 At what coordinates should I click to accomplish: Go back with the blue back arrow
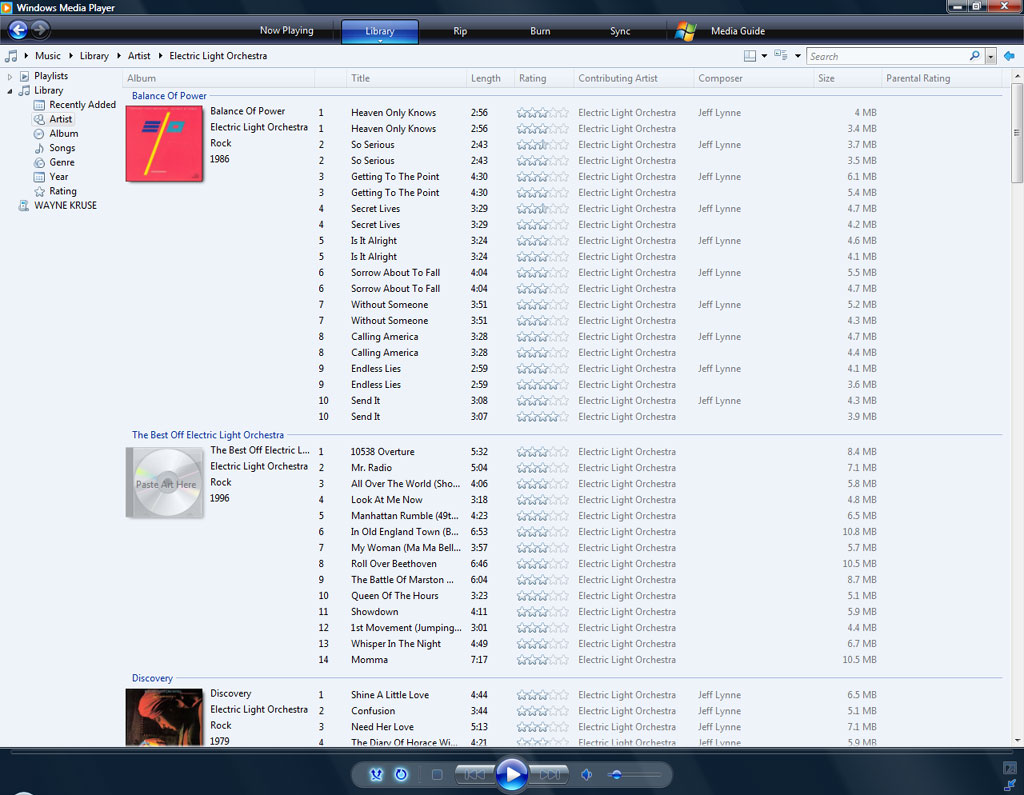pyautogui.click(x=18, y=29)
